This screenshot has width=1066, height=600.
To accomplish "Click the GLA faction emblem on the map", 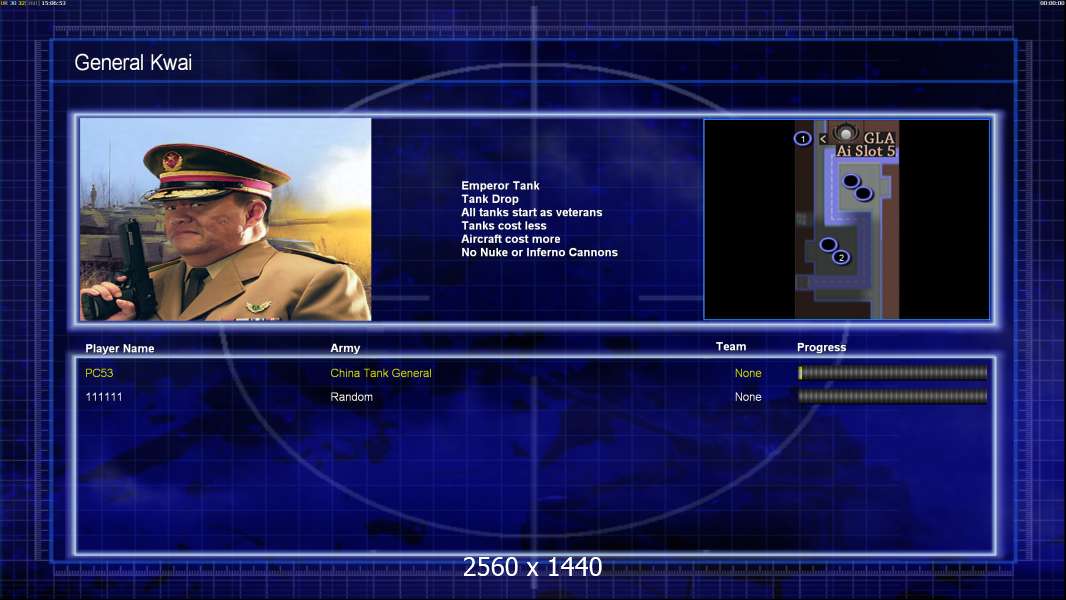I will pyautogui.click(x=845, y=133).
